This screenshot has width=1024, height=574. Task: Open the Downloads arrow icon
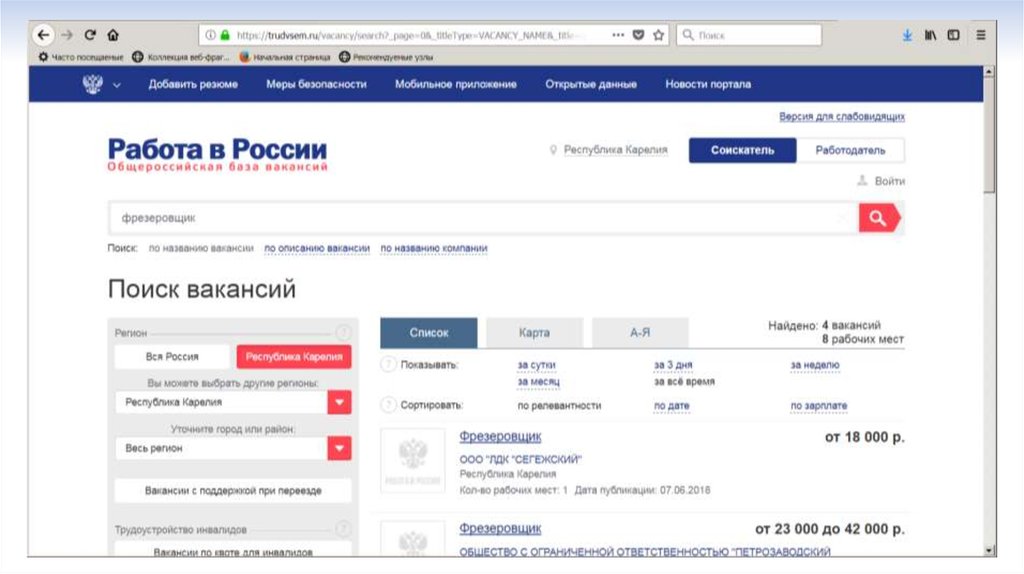(x=907, y=35)
